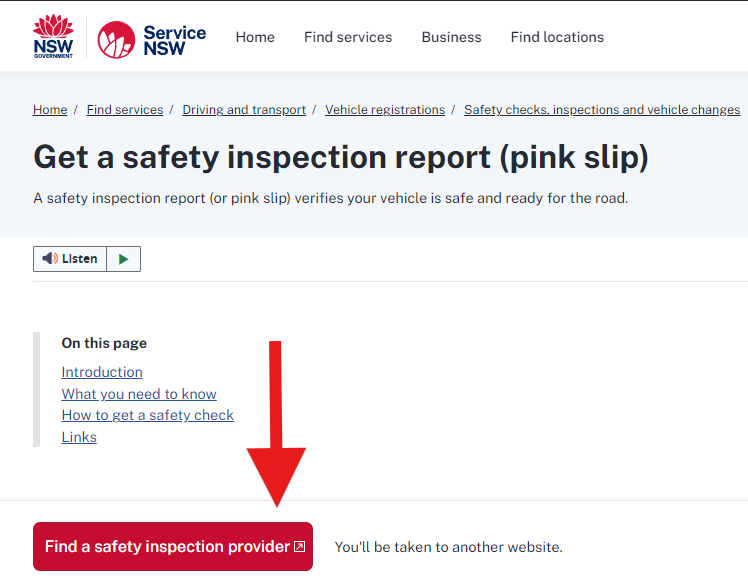Open Safety checks, inspections and vehicle changes breadcrumb
This screenshot has height=584, width=748.
pos(602,110)
